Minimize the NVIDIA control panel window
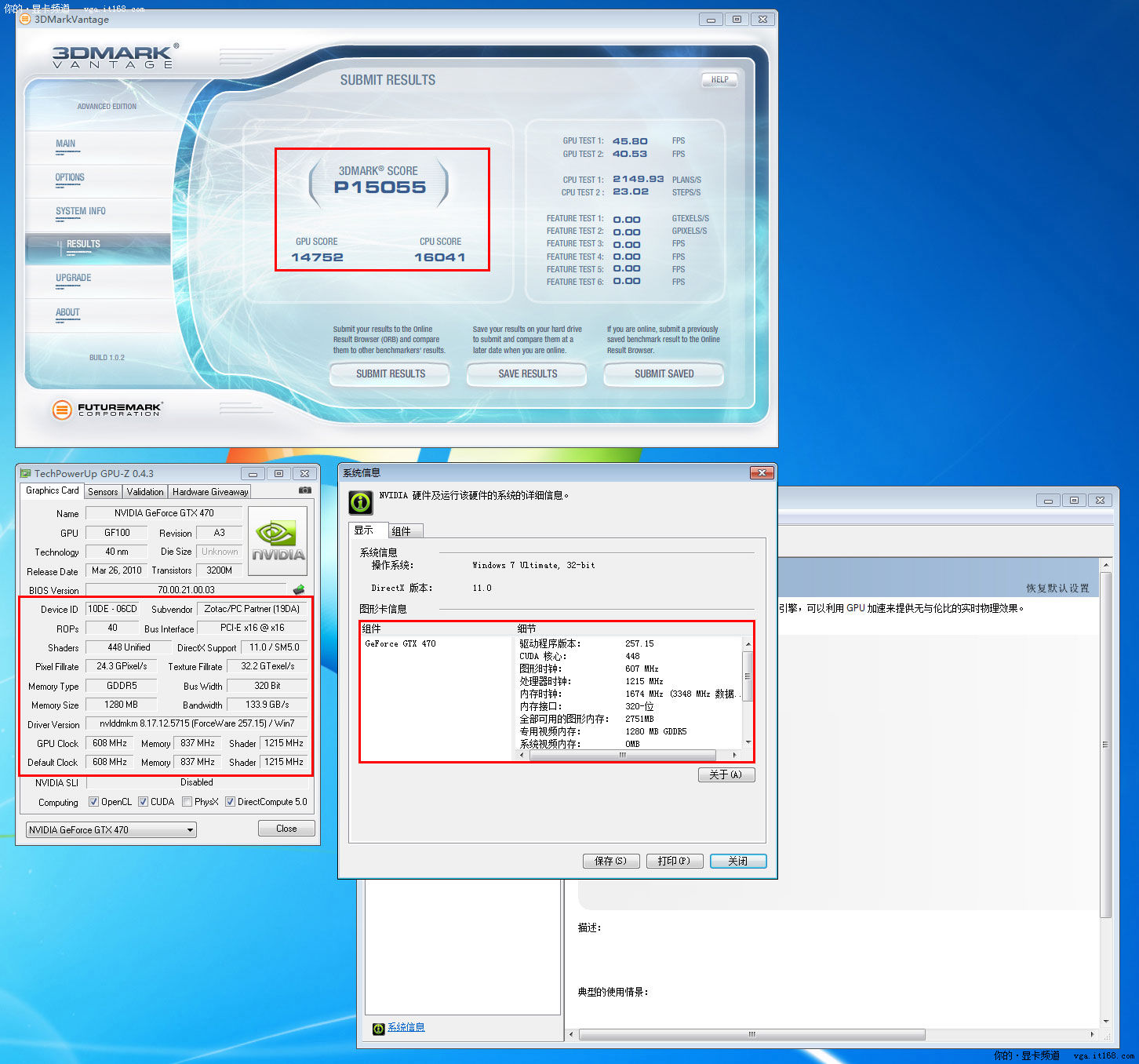The width and height of the screenshot is (1139, 1064). [x=1048, y=500]
